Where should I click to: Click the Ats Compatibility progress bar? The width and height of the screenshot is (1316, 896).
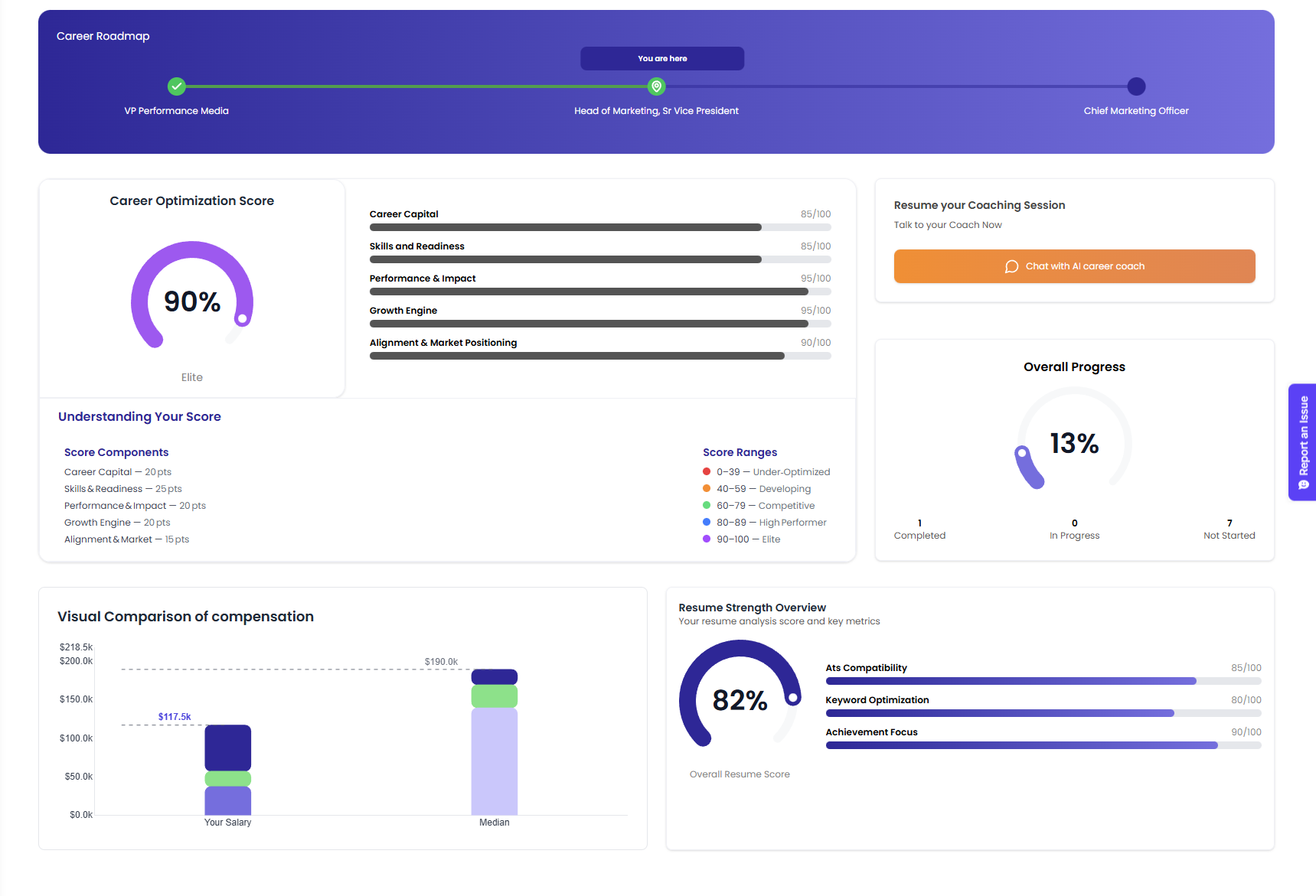1043,681
